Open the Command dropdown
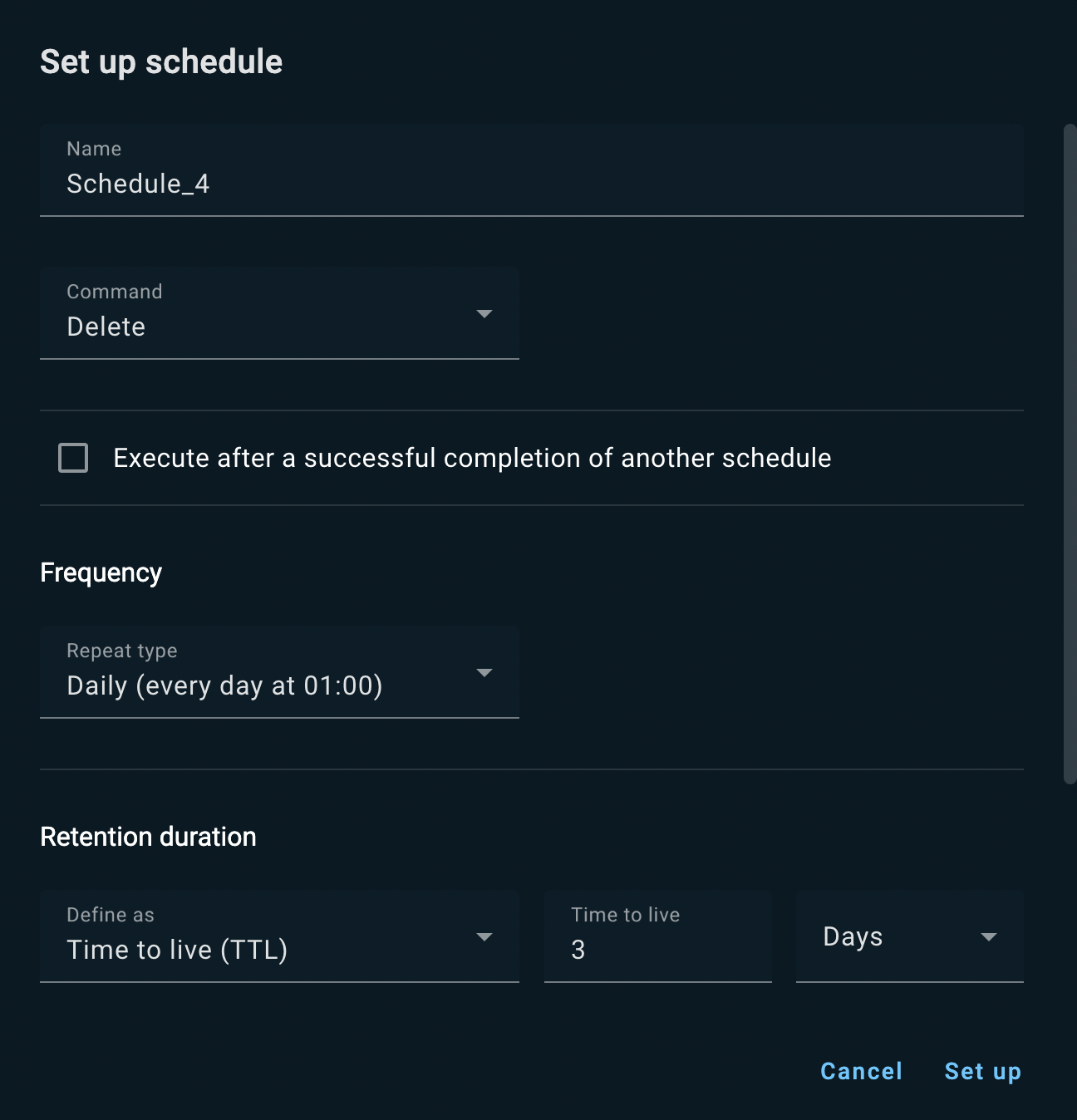Viewport: 1077px width, 1120px height. 279,314
